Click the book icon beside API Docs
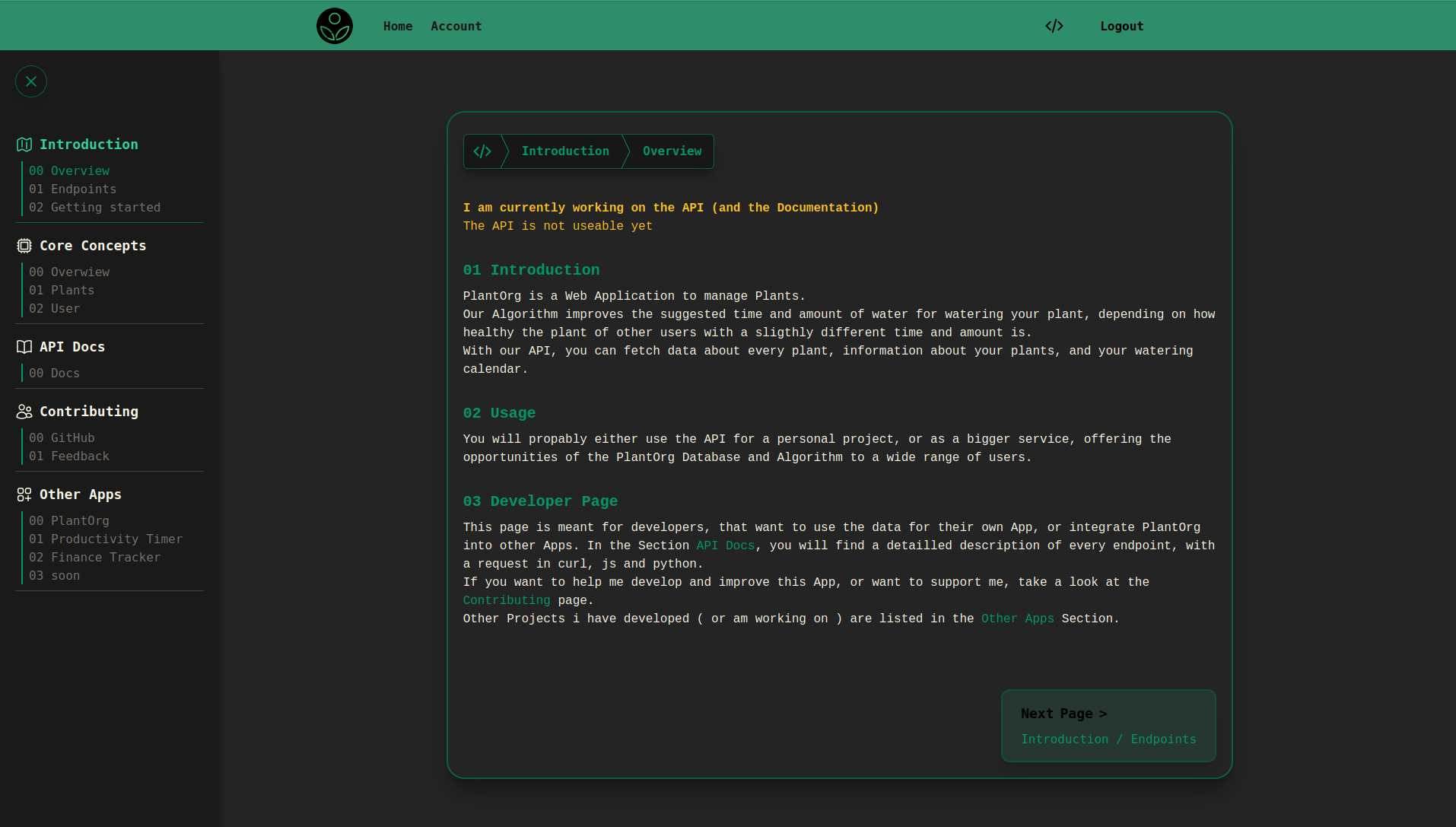1456x827 pixels. [x=24, y=347]
